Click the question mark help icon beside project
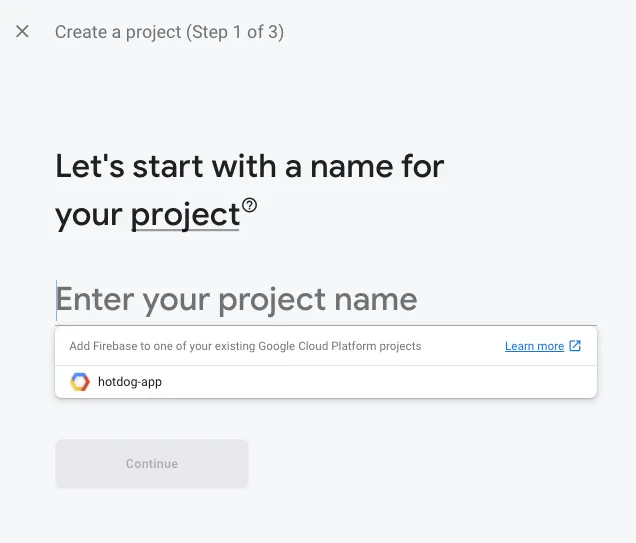Viewport: 636px width, 543px height. (249, 205)
